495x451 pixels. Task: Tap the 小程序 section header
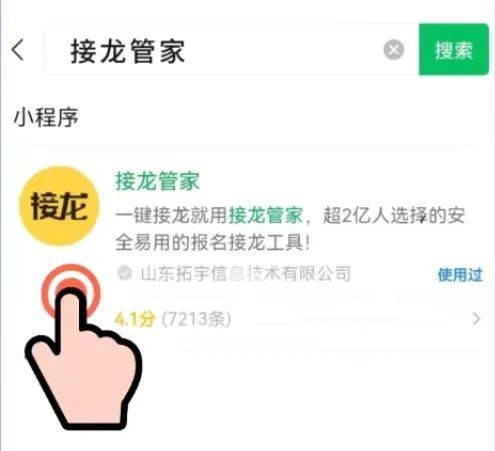46,118
